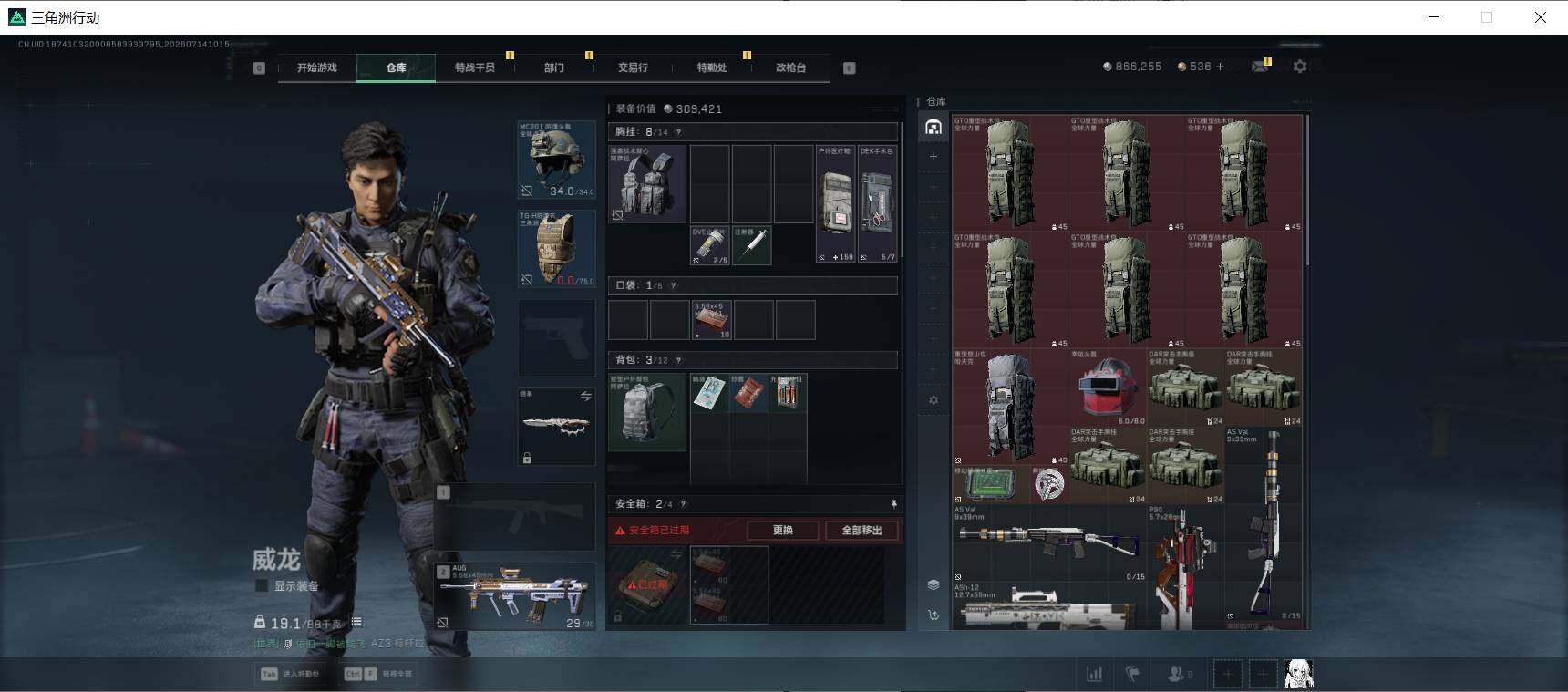The height and width of the screenshot is (692, 1568).
Task: Open the weight details list icon
Action: pyautogui.click(x=357, y=622)
